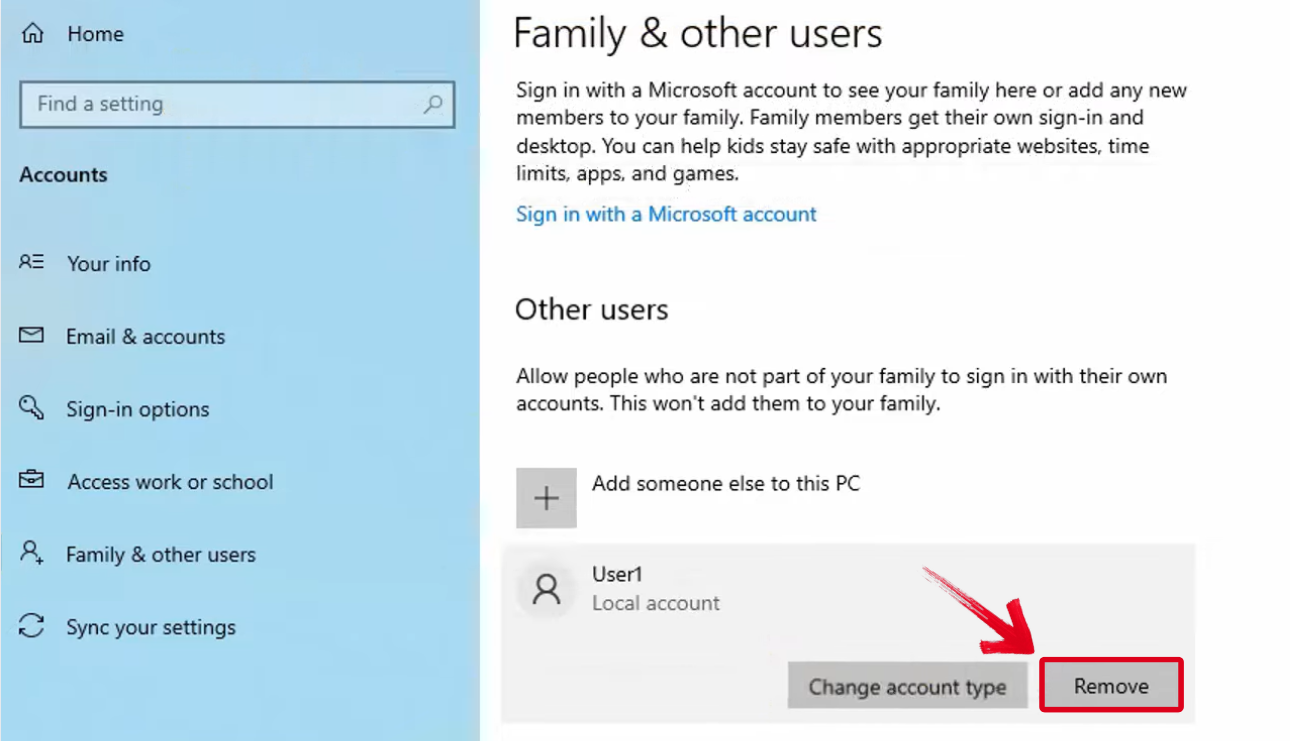
Task: Select the Family & other users icon
Action: 30,554
